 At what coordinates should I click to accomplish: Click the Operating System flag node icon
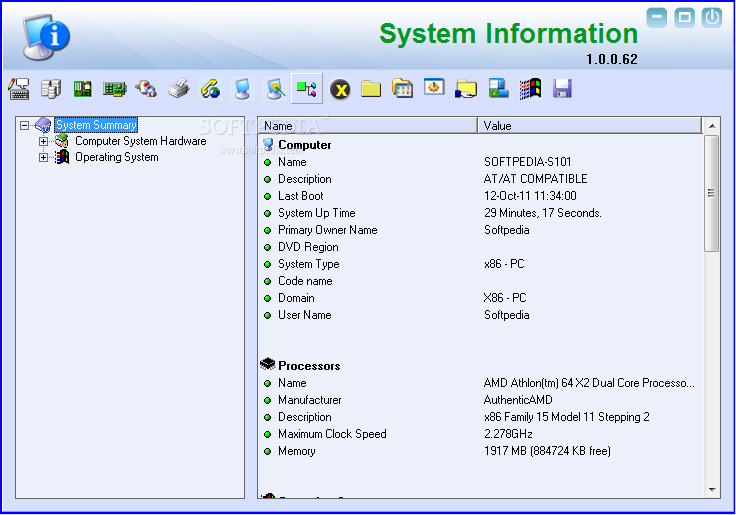pyautogui.click(x=61, y=157)
